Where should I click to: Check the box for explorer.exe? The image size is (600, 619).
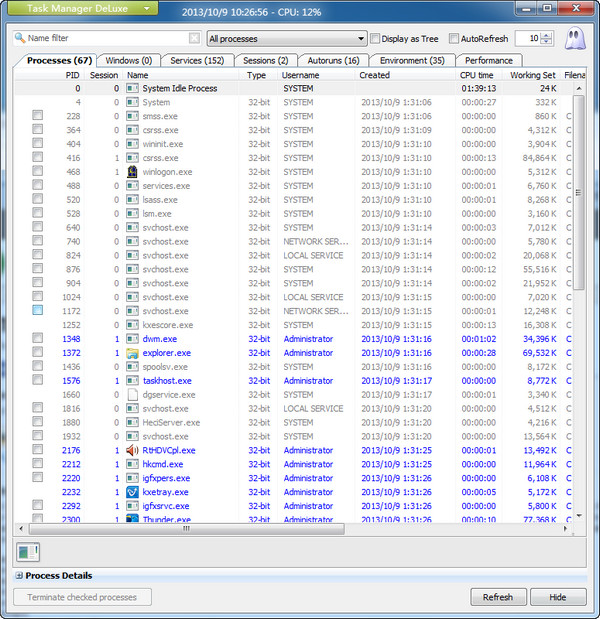[x=37, y=353]
